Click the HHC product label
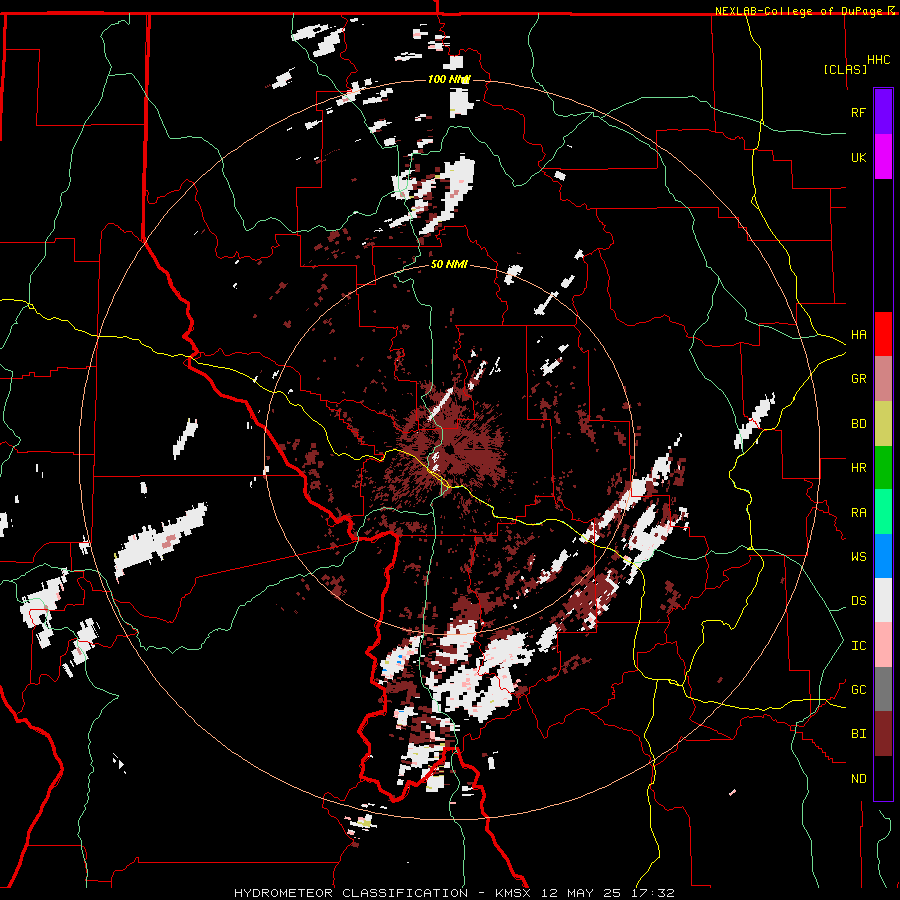 click(x=879, y=60)
